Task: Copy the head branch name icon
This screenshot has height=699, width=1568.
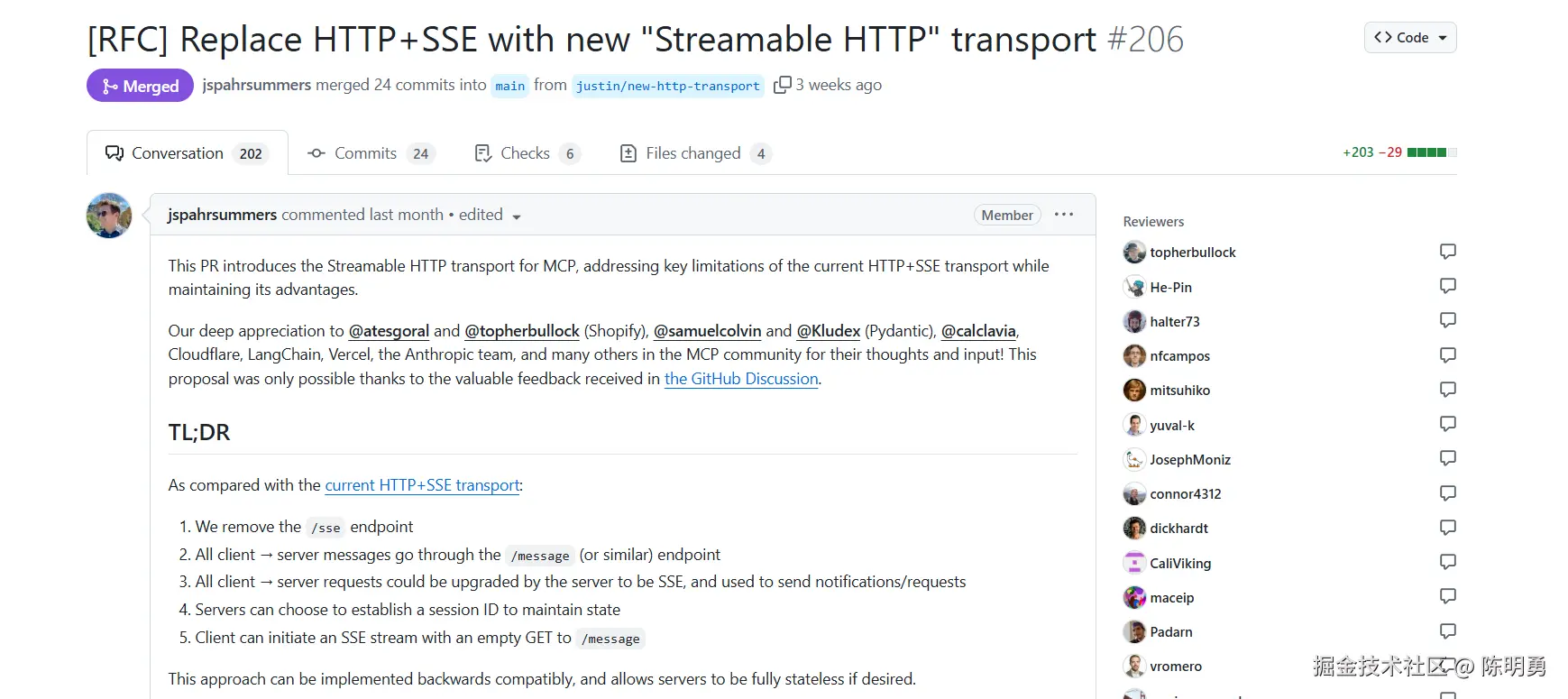Action: [x=782, y=85]
